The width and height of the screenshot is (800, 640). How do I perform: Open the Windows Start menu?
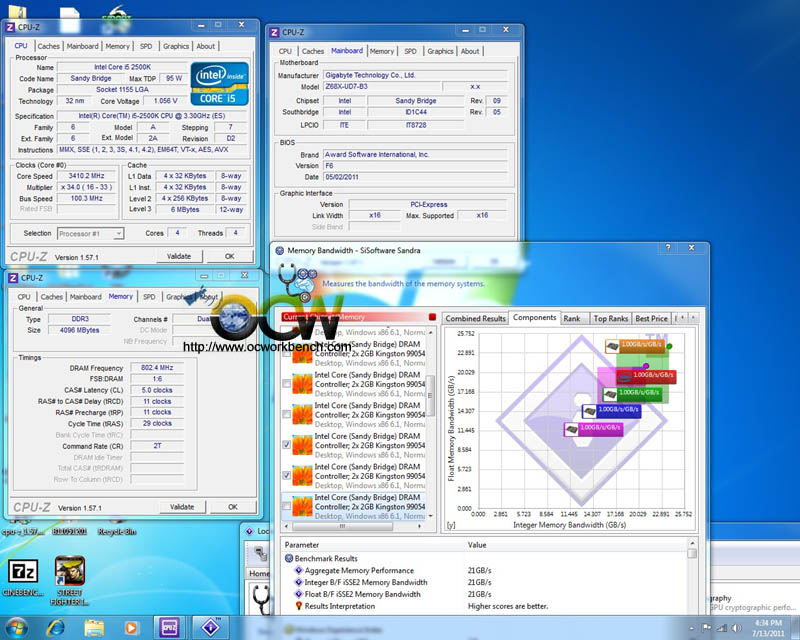[x=16, y=627]
